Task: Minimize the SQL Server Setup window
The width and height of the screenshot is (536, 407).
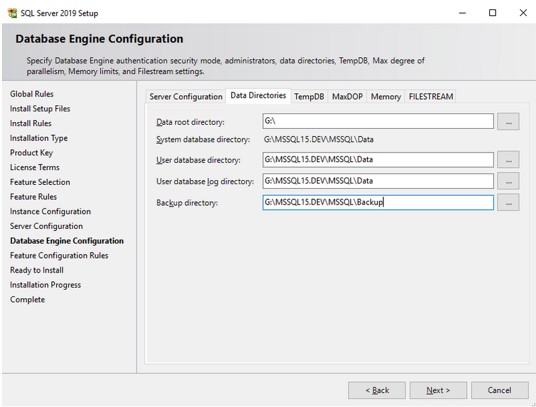Action: (463, 13)
